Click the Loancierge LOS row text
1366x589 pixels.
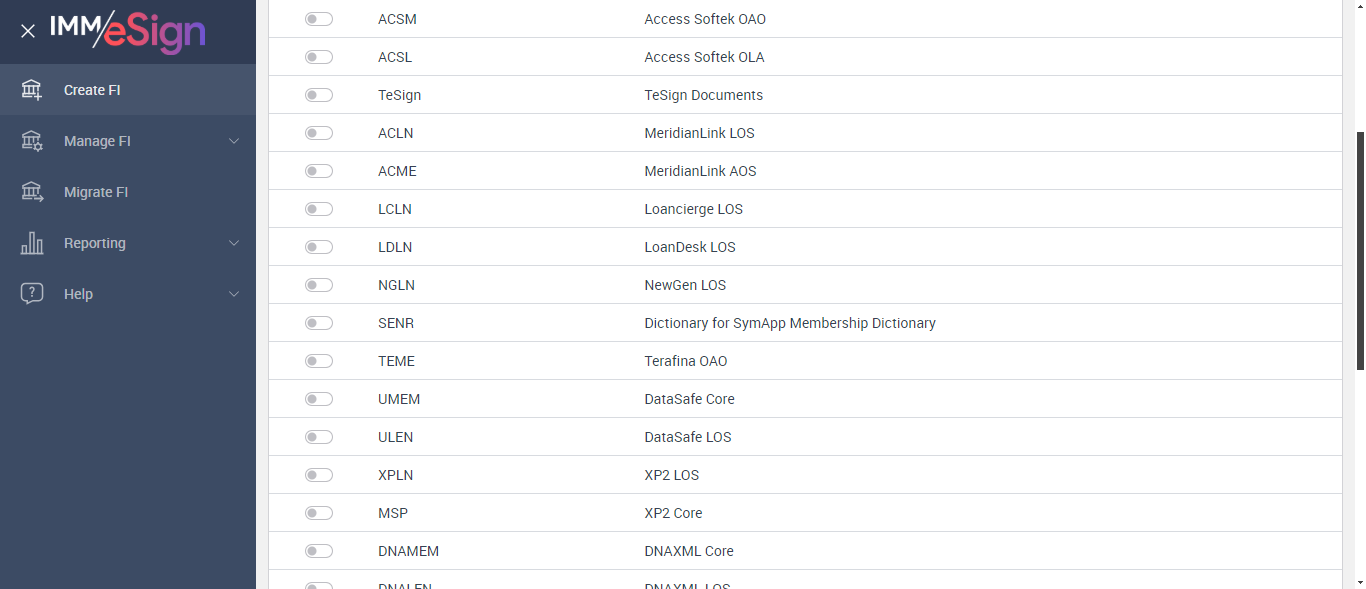click(693, 209)
